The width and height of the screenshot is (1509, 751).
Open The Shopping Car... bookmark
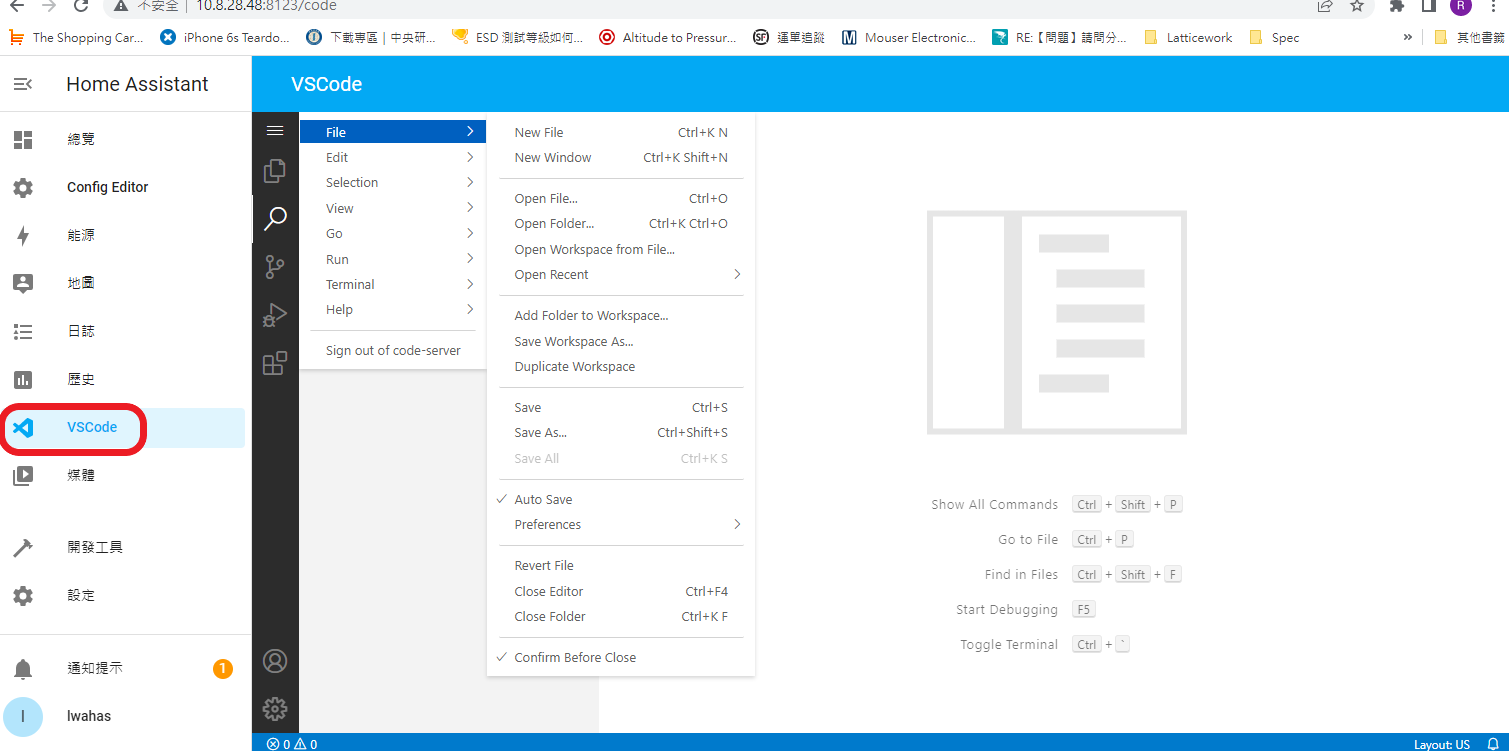point(77,37)
